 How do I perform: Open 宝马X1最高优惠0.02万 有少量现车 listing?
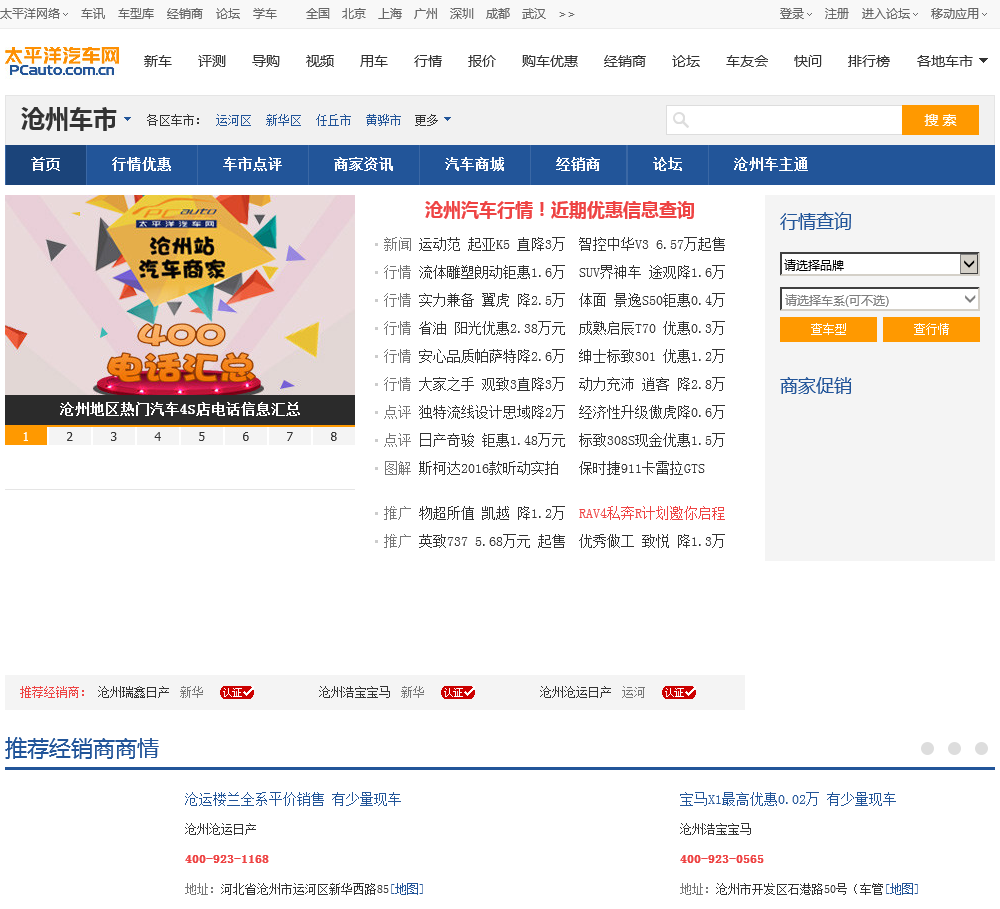tap(788, 799)
